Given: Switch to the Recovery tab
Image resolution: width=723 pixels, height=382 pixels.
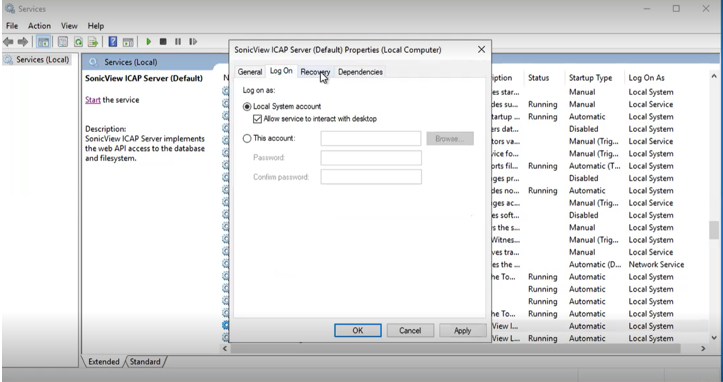Looking at the screenshot, I should (x=315, y=72).
